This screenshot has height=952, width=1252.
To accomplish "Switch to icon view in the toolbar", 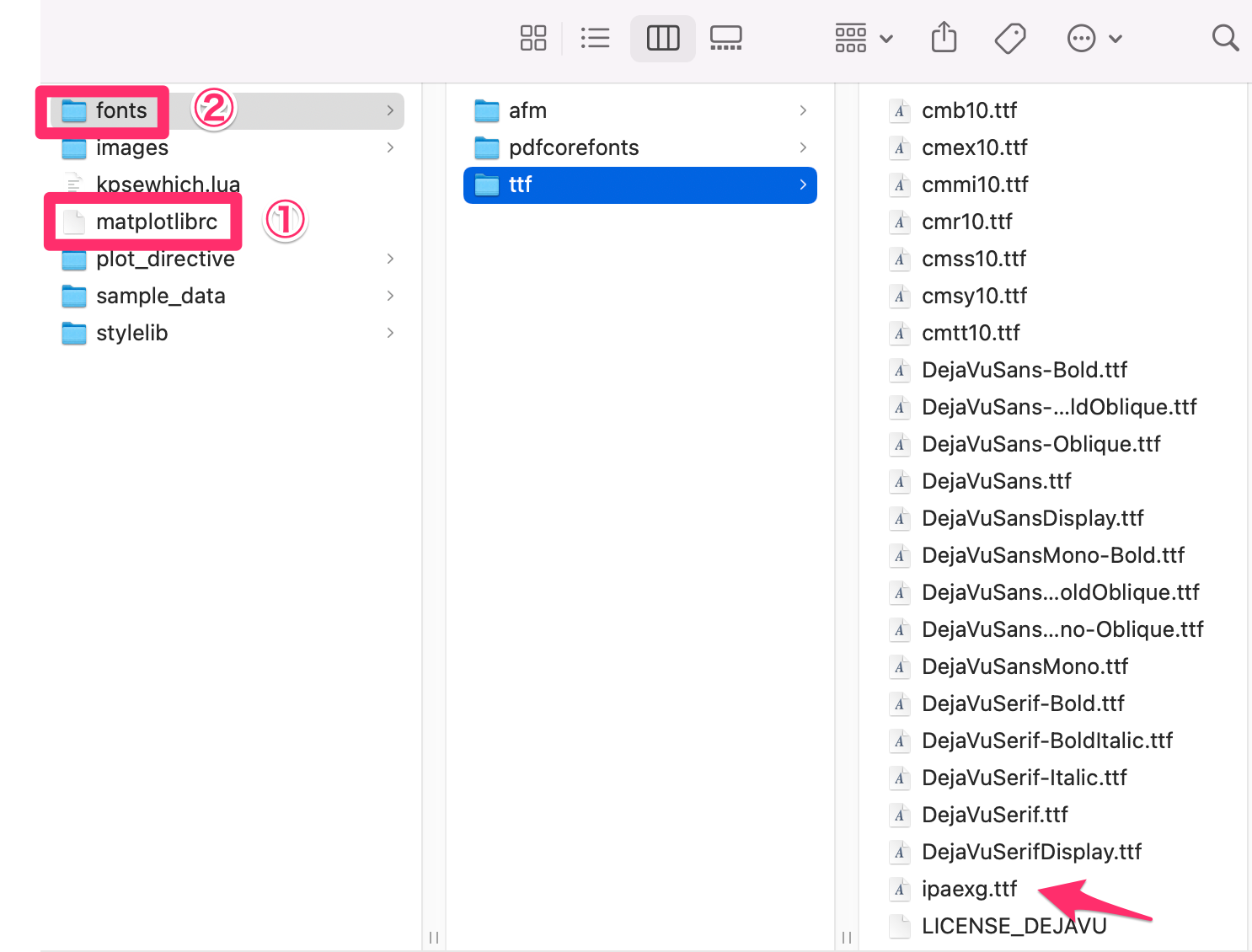I will 532,37.
